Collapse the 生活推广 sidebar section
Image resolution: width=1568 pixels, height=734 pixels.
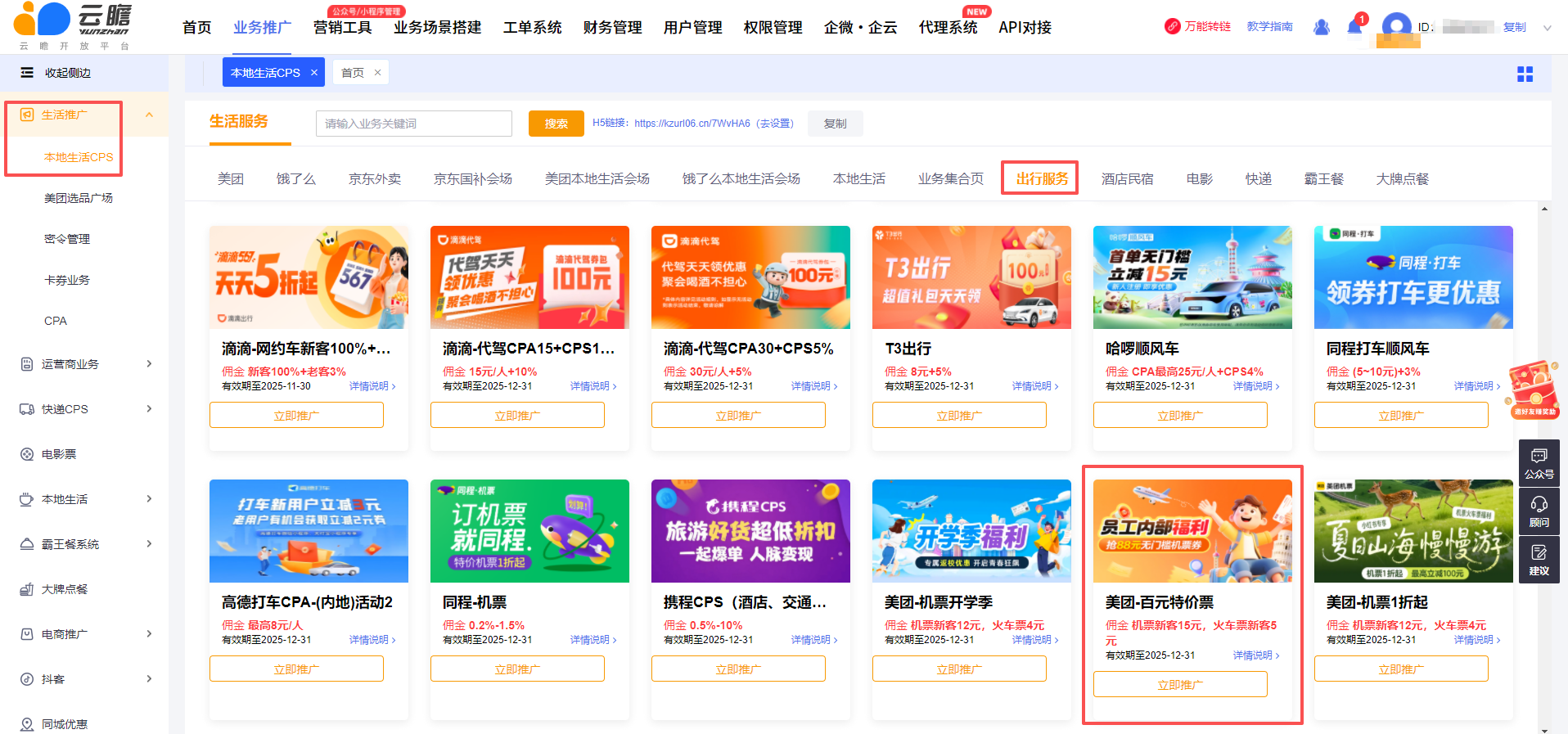149,115
